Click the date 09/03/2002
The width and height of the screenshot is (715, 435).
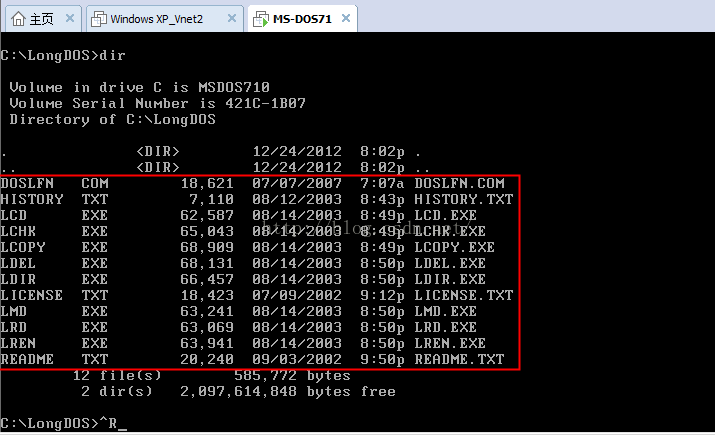[297, 359]
